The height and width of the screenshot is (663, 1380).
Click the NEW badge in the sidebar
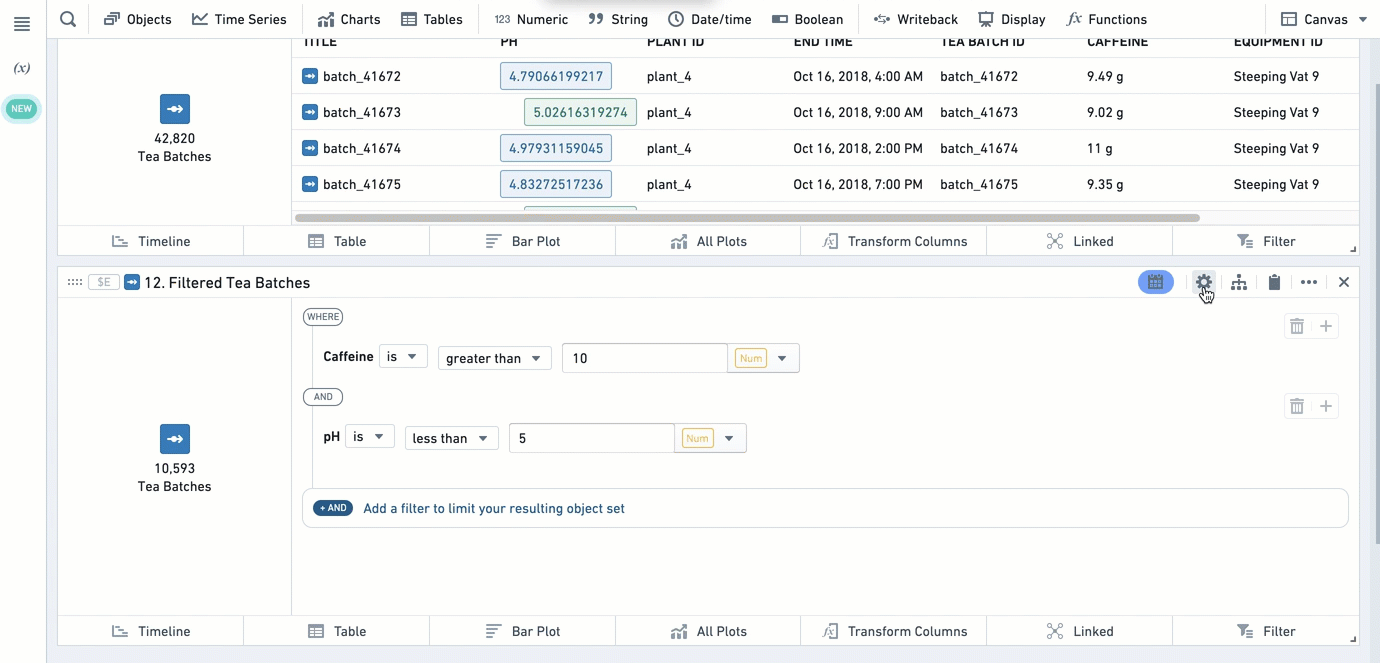click(22, 109)
